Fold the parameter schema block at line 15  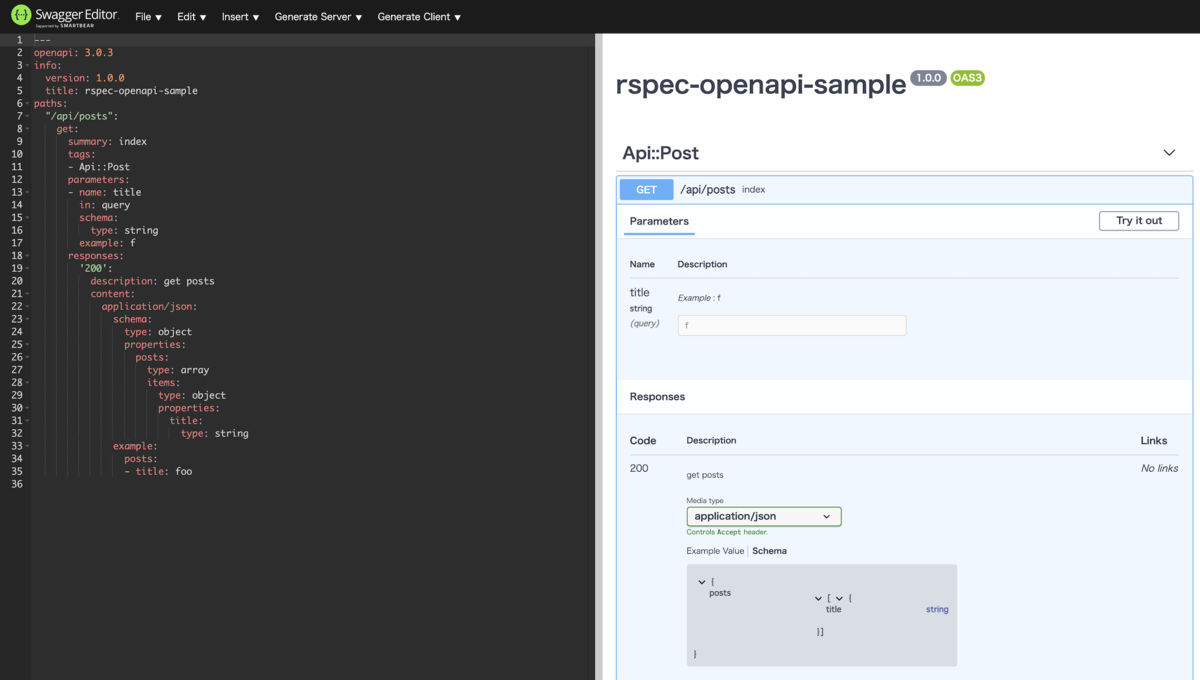(x=27, y=217)
